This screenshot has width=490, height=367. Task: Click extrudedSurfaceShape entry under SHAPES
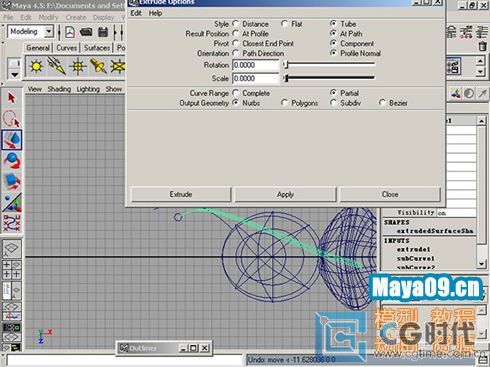435,231
